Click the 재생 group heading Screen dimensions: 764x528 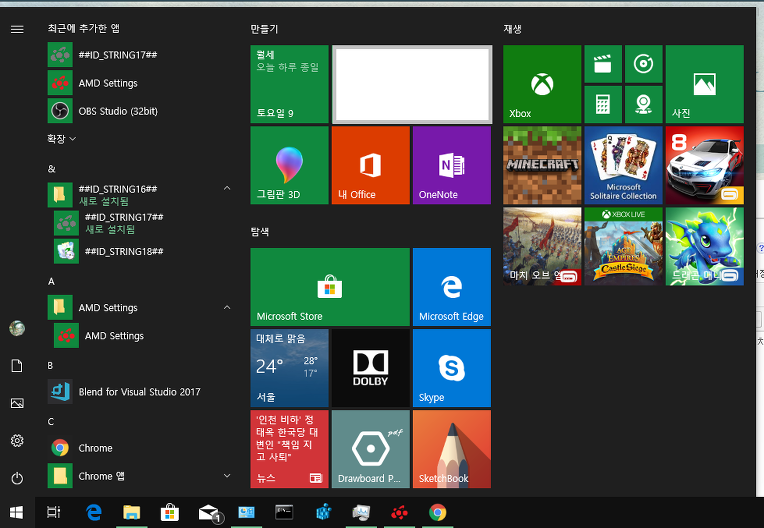(x=513, y=29)
